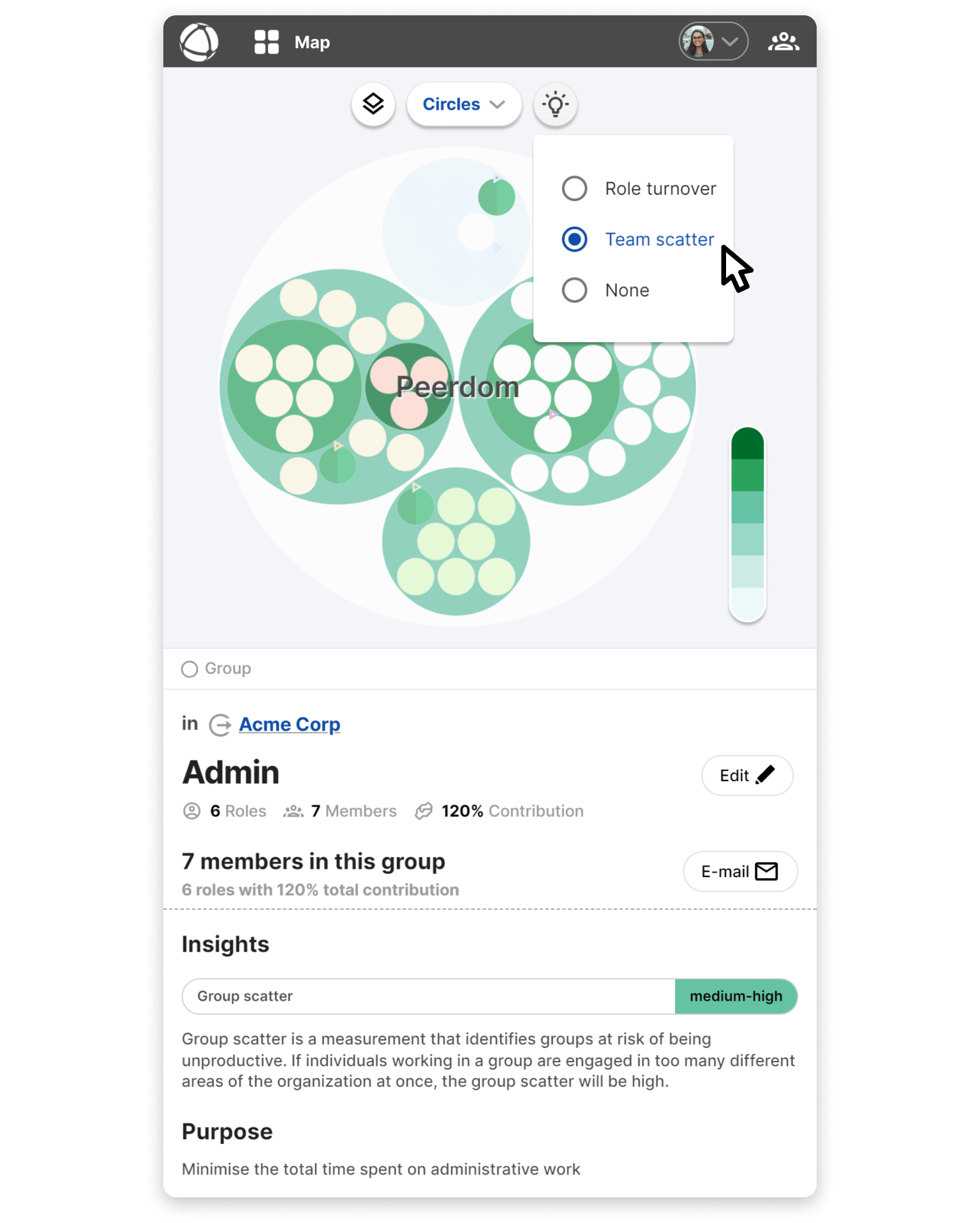Viewport: 980px width, 1223px height.
Task: Click the envelope icon on E-mail
Action: (766, 871)
